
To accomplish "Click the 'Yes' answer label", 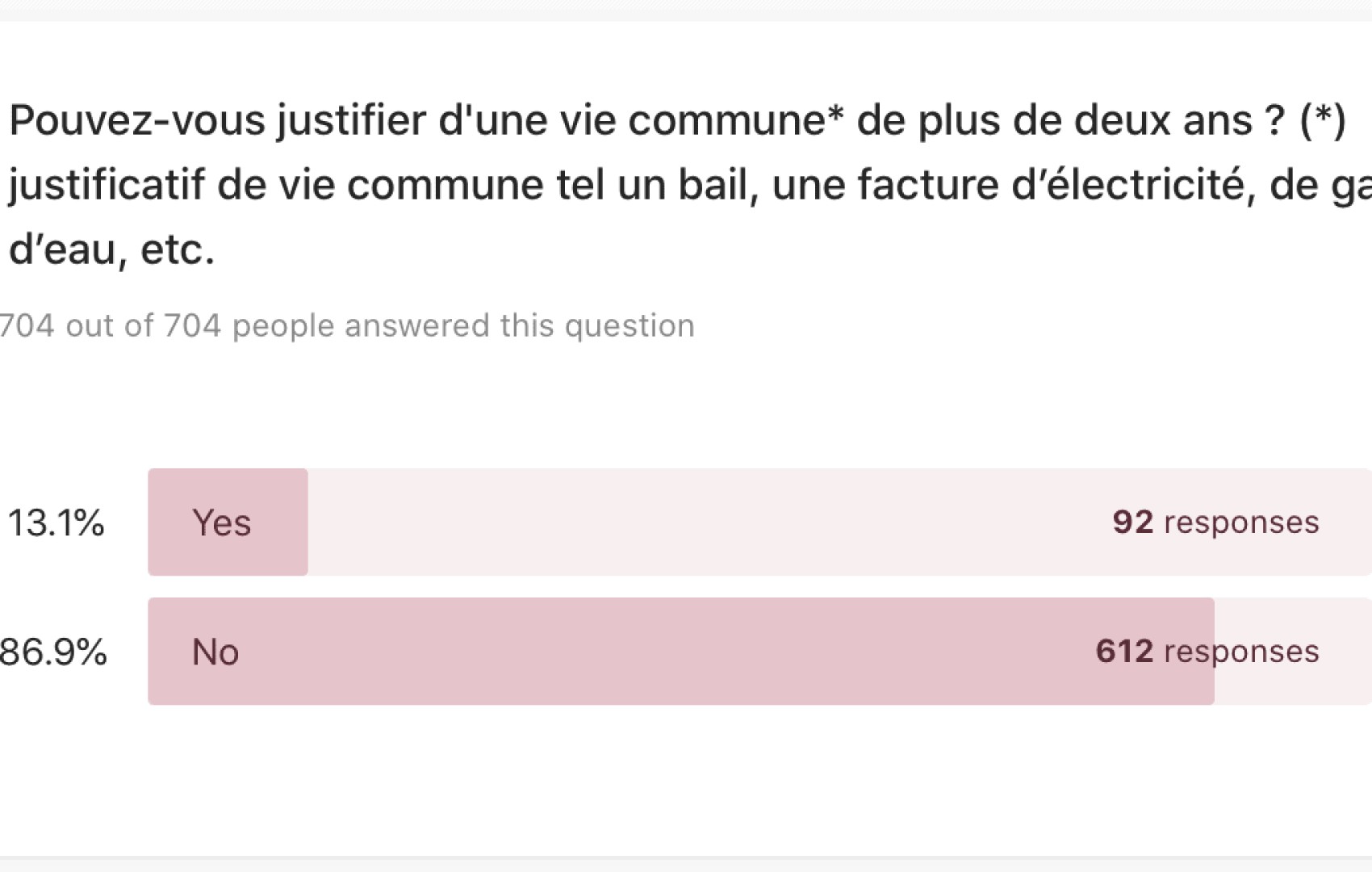I will point(222,522).
